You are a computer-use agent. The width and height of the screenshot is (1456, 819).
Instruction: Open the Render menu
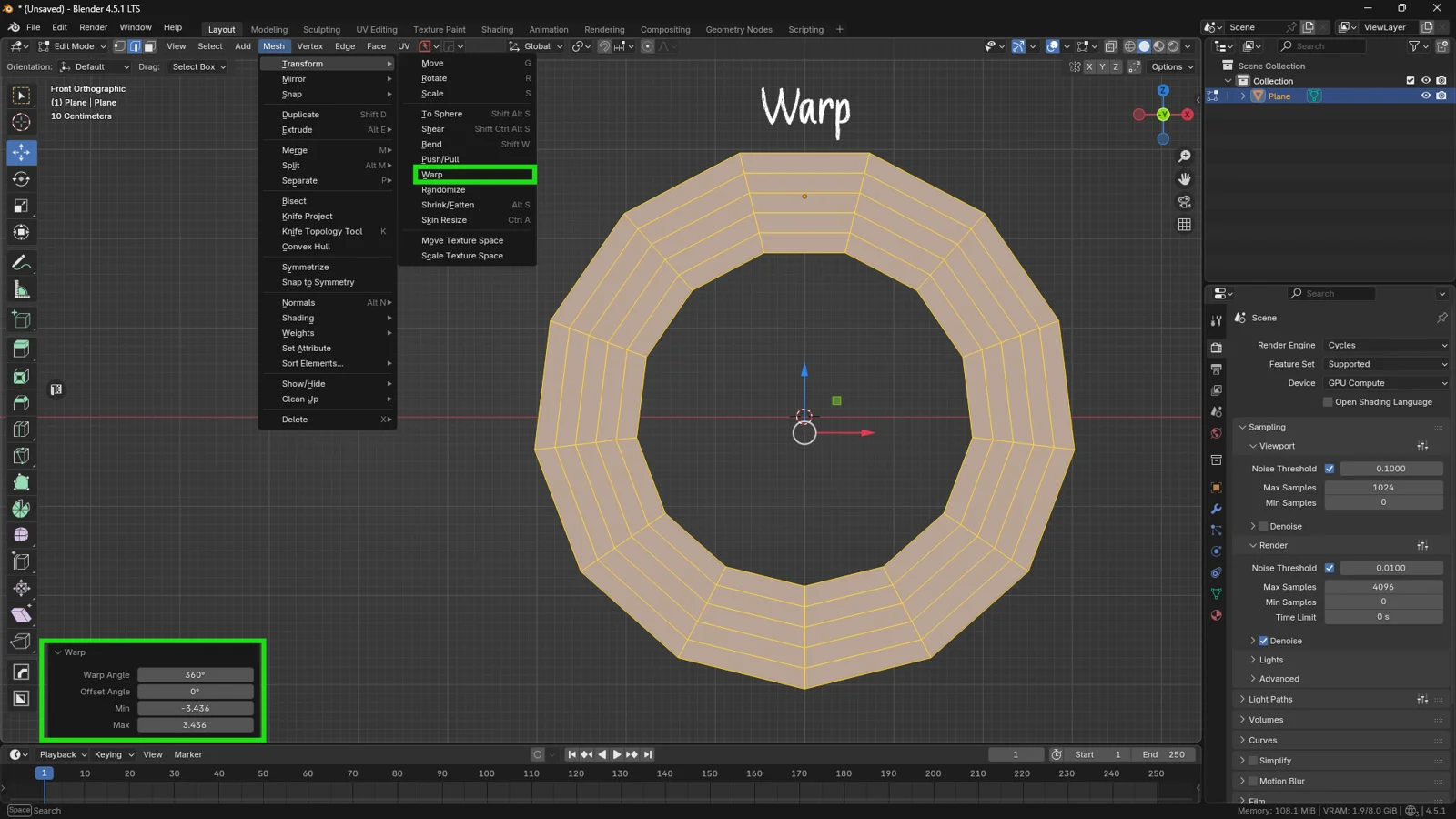click(x=93, y=27)
